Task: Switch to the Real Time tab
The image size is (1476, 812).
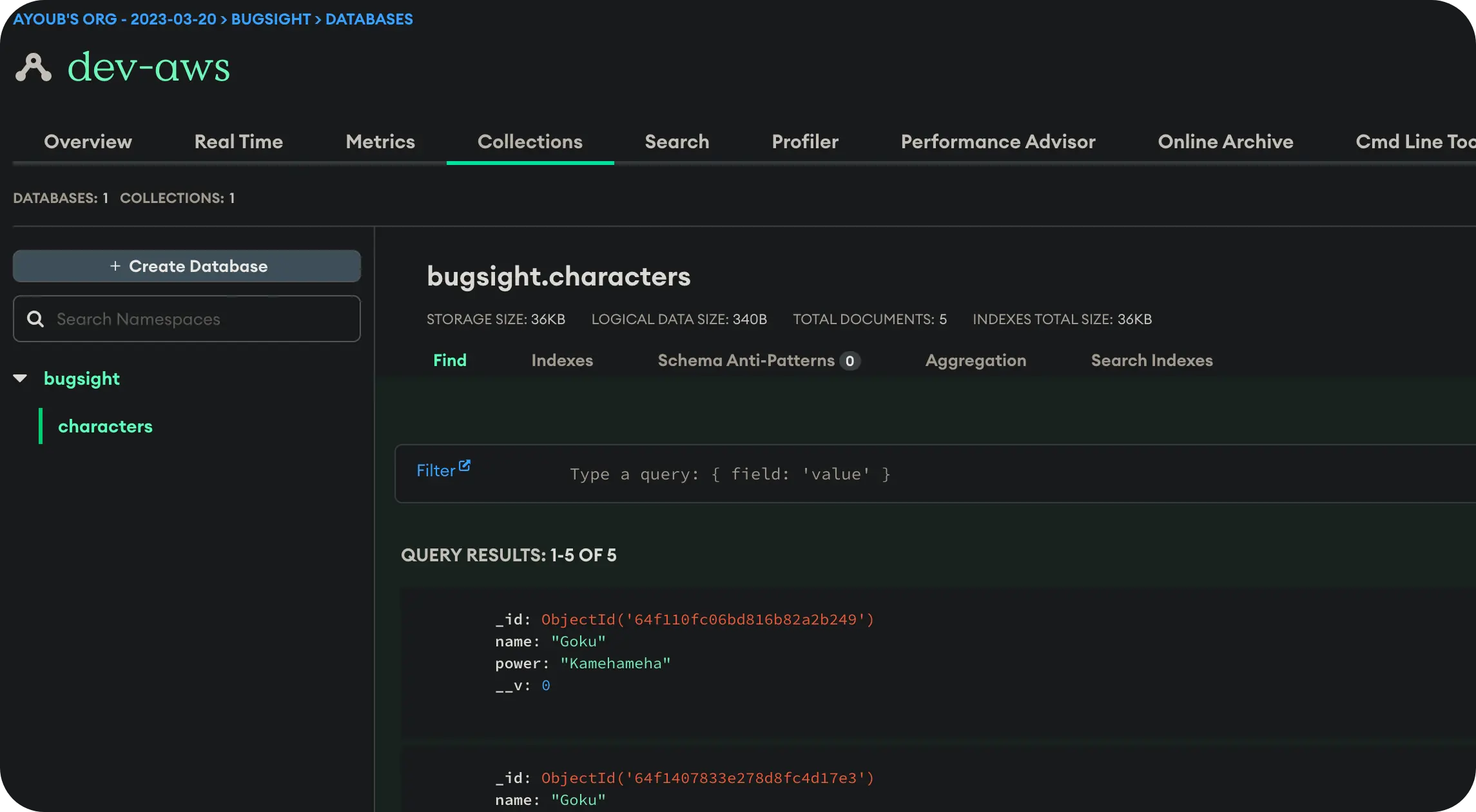Action: point(238,142)
